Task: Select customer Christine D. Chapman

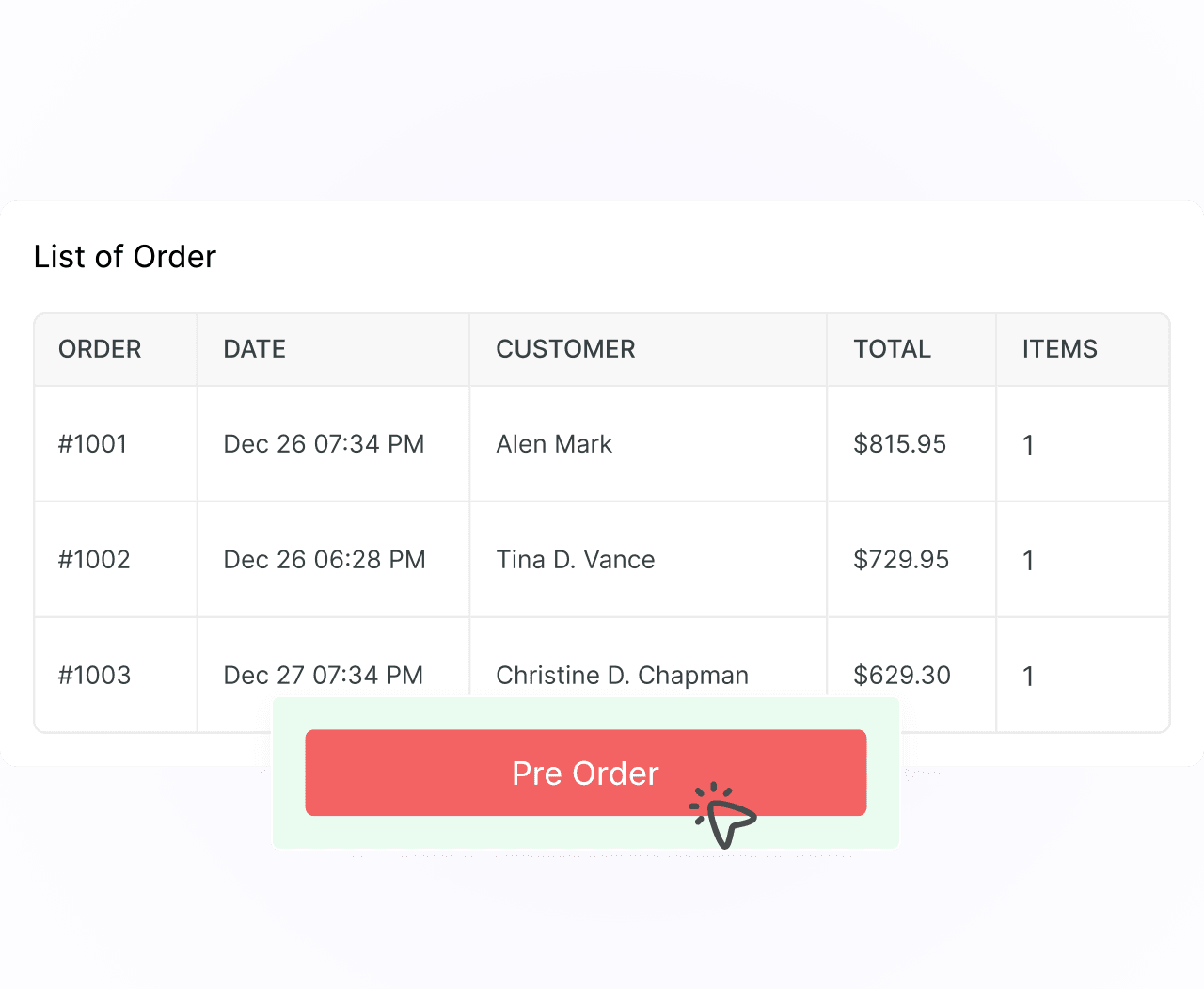Action: [x=623, y=676]
